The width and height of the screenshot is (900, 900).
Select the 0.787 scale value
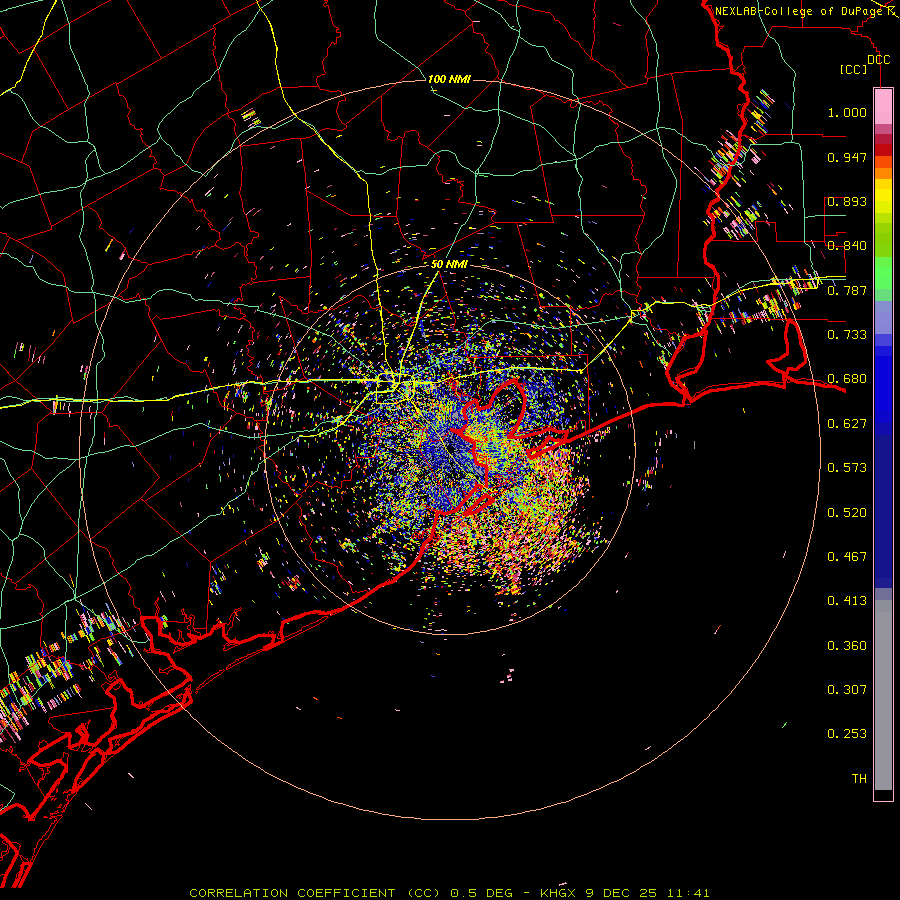(x=847, y=290)
